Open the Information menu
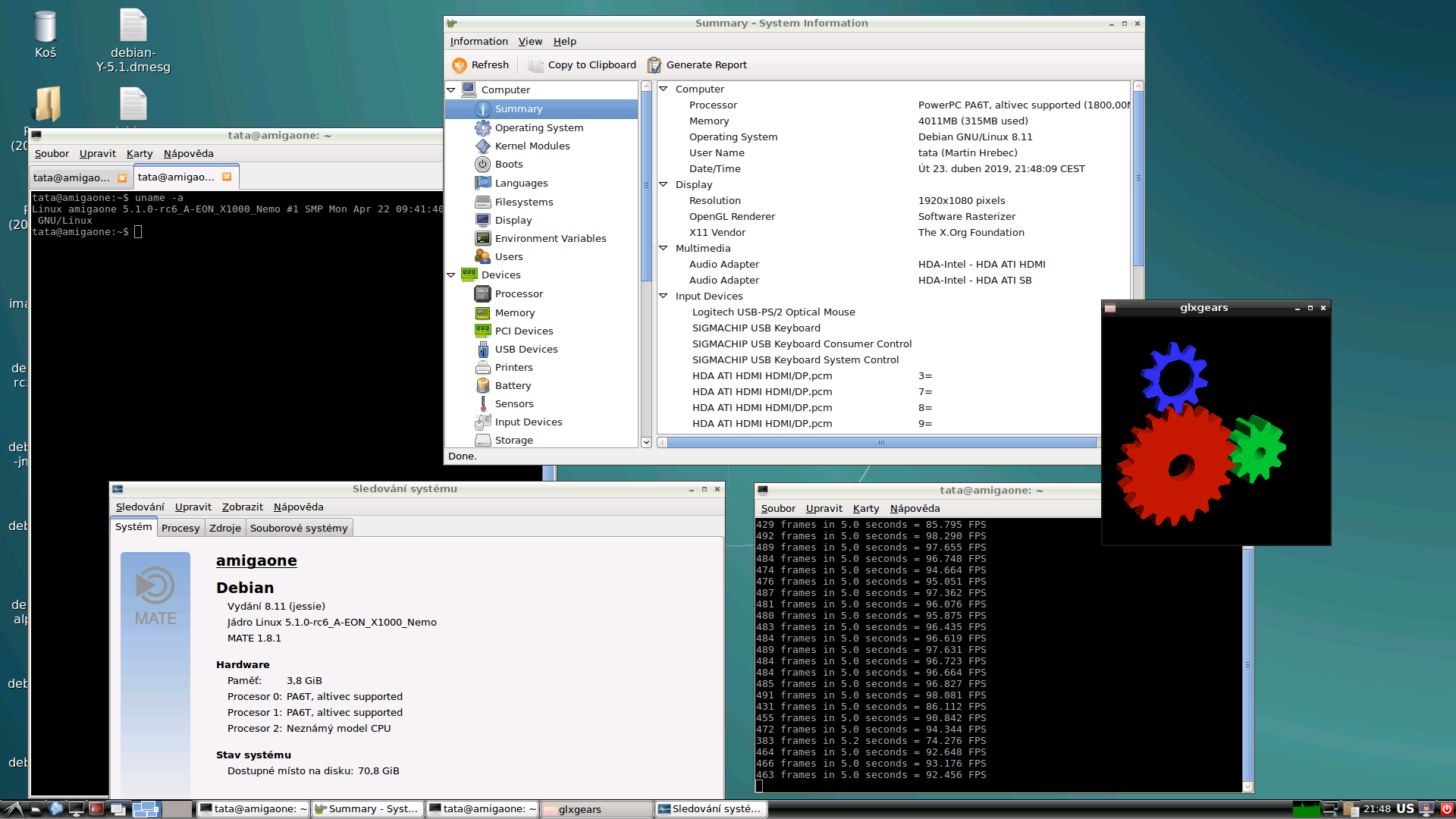 click(x=479, y=42)
